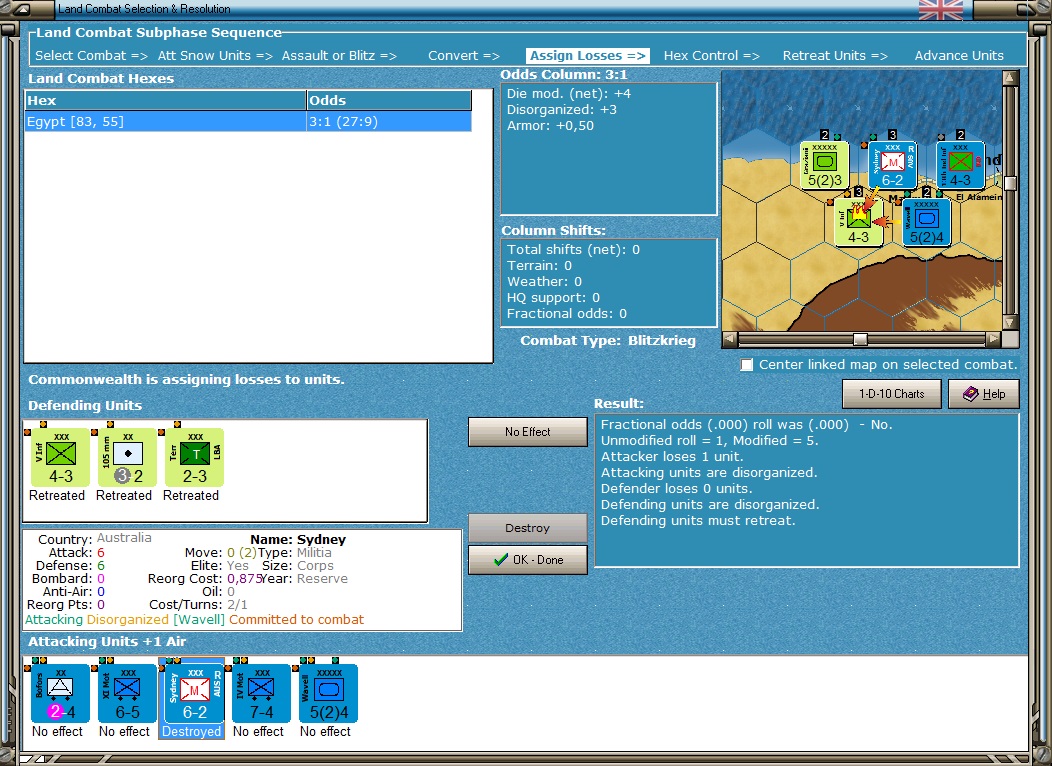This screenshot has width=1052, height=766.
Task: Click the Select Combat subphase
Action: coord(91,56)
